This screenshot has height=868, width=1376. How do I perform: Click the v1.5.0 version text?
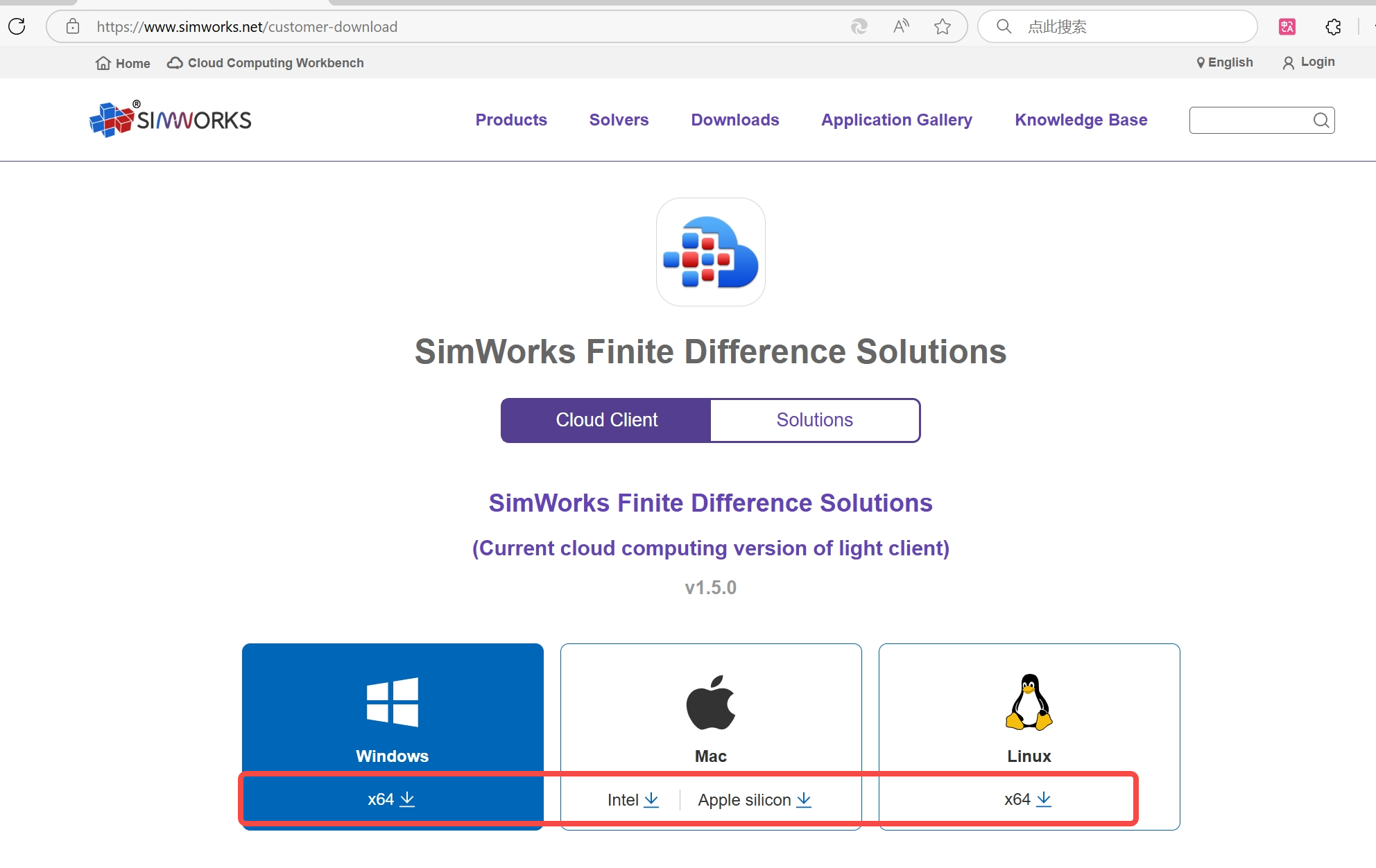(711, 587)
